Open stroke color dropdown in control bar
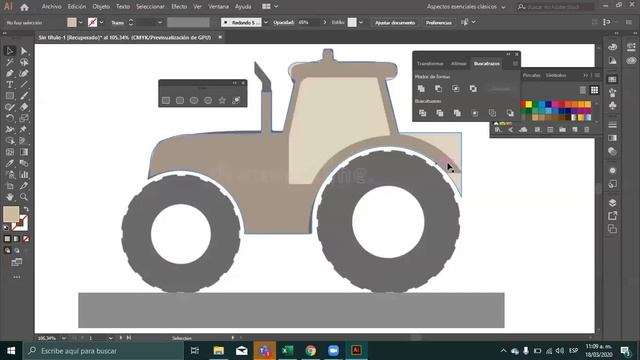Viewport: 640px width, 360px height. pos(101,22)
